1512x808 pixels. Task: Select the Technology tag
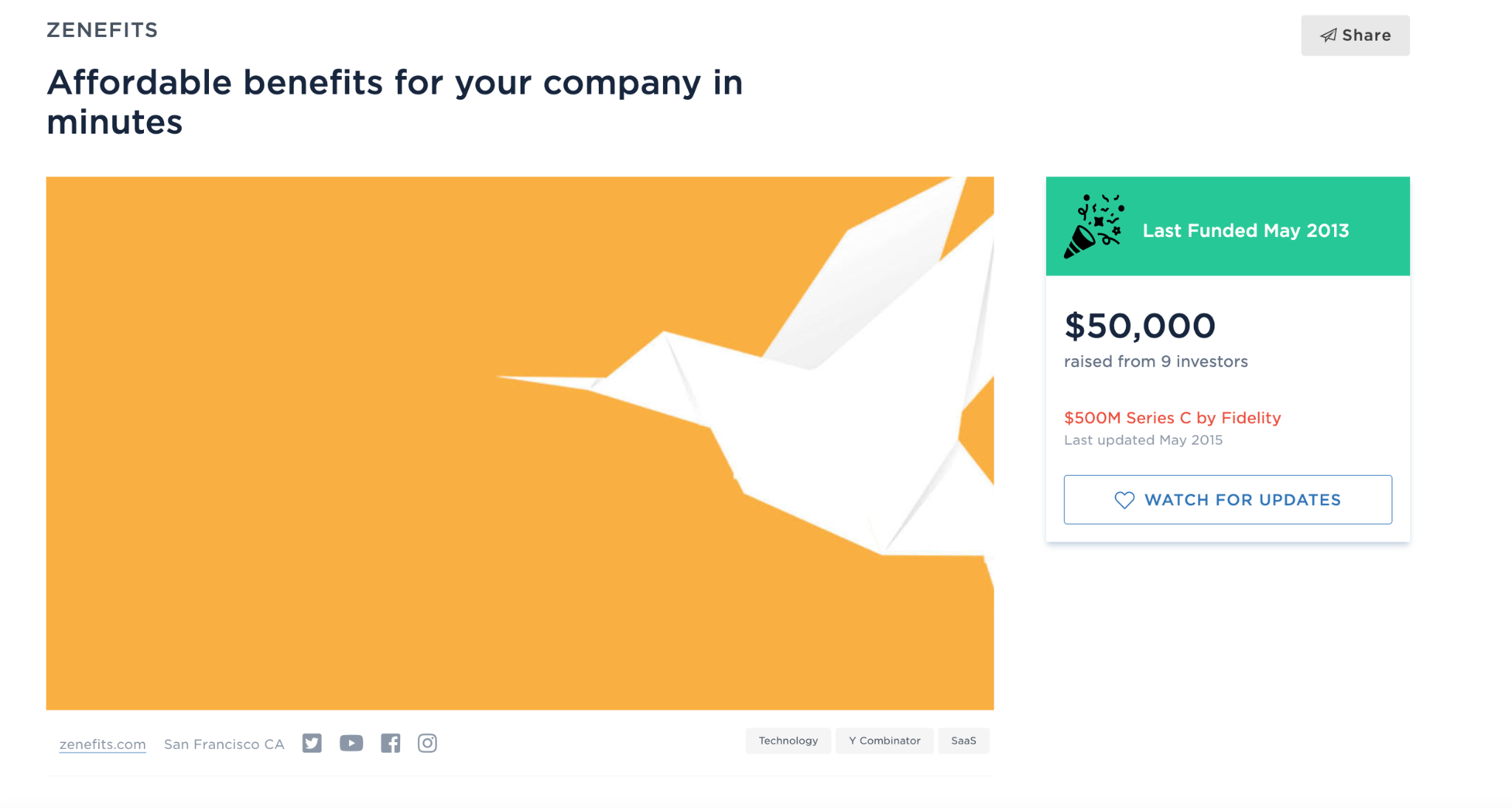788,740
